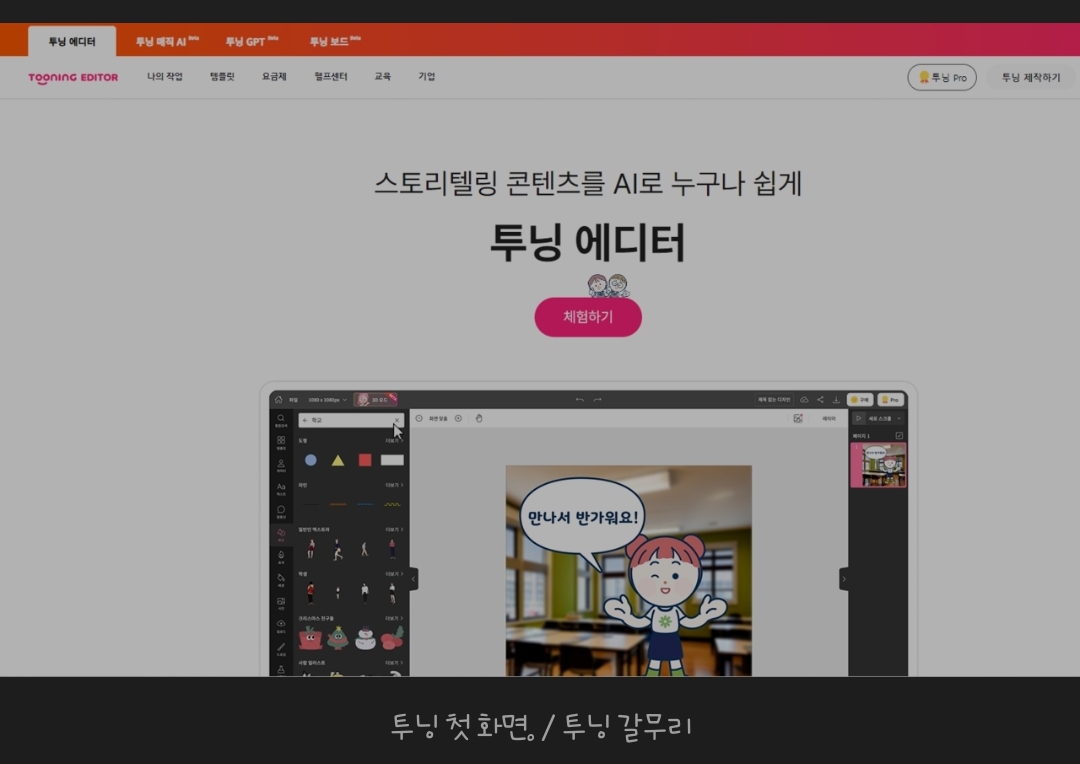Click the play icon above page list

tap(858, 418)
